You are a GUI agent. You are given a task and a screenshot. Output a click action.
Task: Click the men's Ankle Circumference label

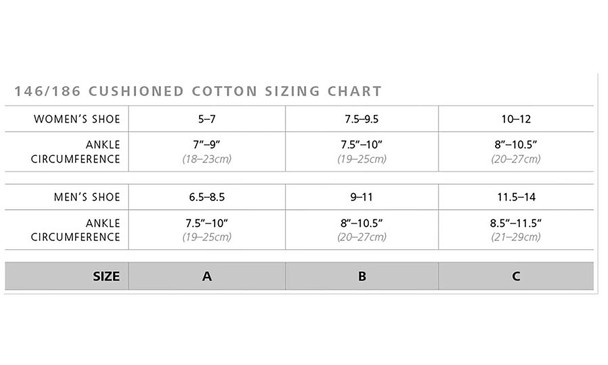tap(75, 230)
